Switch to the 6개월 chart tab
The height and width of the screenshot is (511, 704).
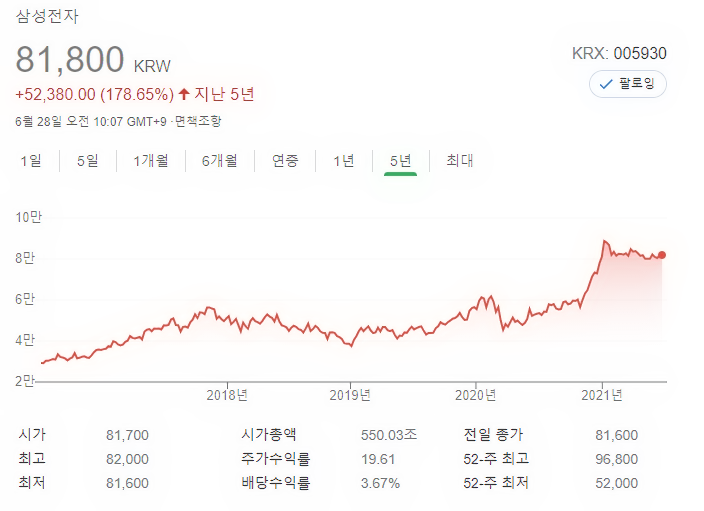click(x=220, y=160)
